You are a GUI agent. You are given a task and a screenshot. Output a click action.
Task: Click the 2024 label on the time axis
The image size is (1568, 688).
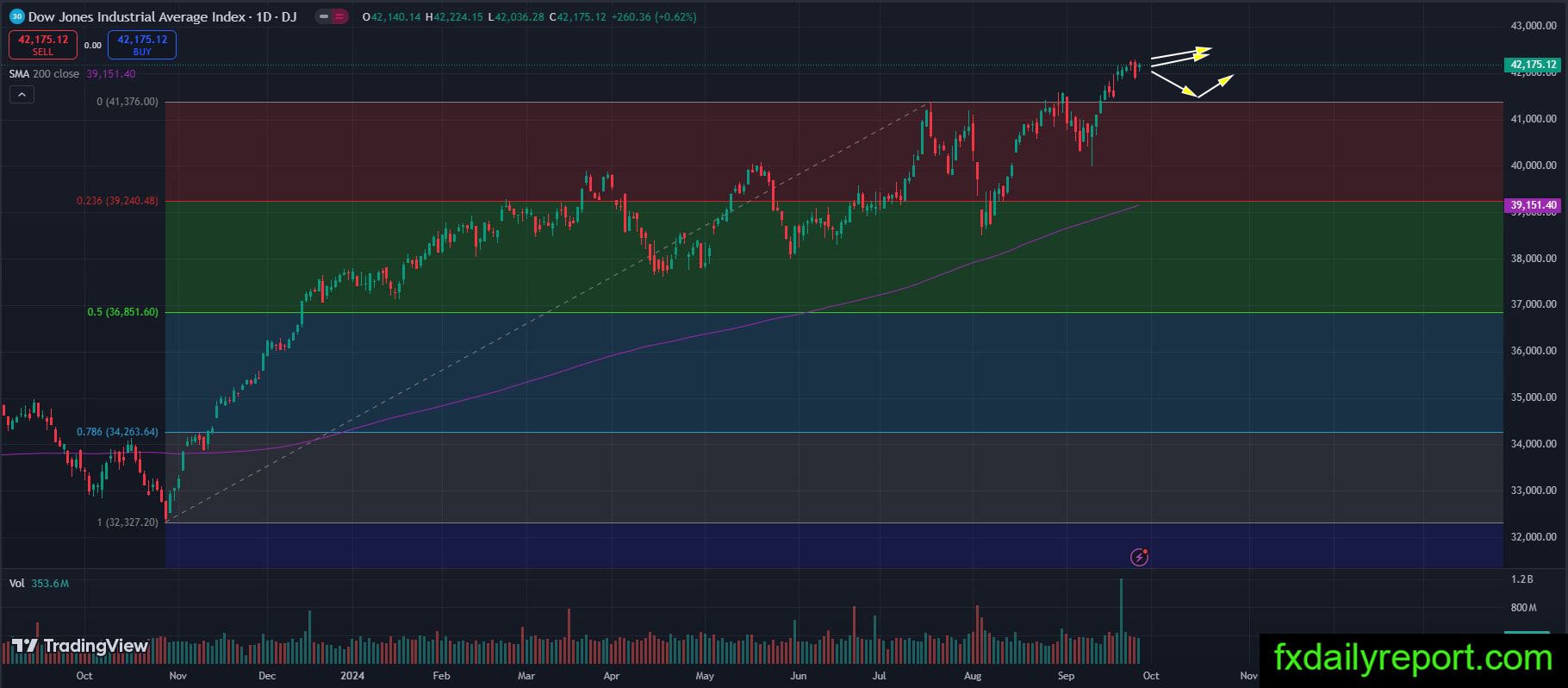point(352,676)
